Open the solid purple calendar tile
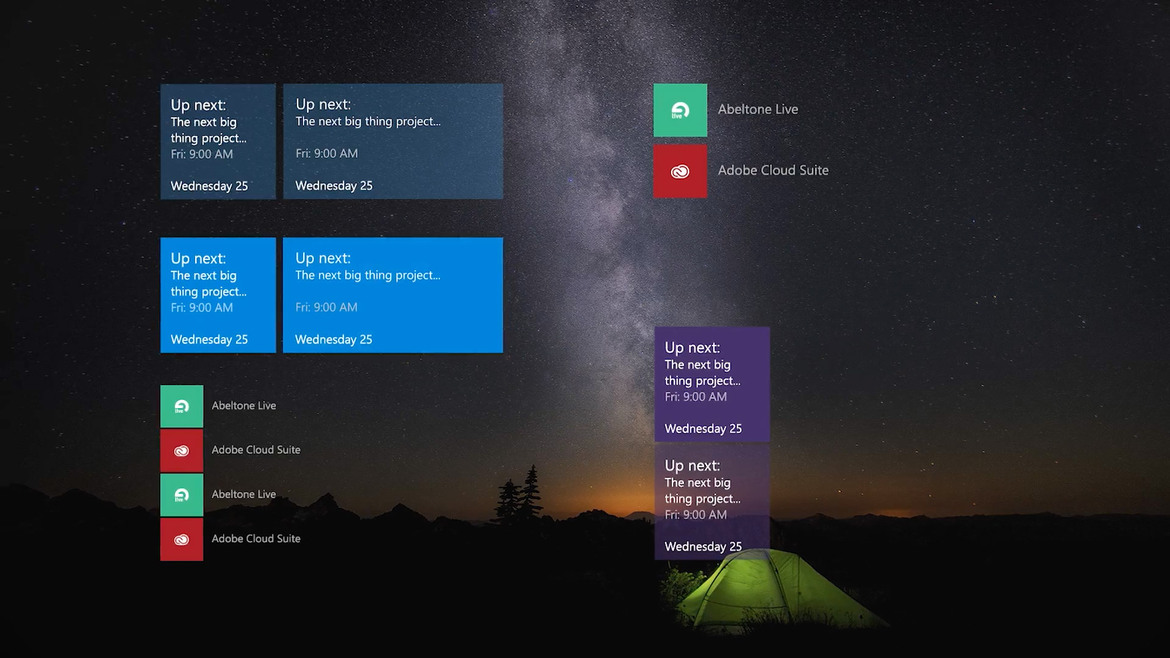Screen dimensions: 1170x658 point(712,383)
